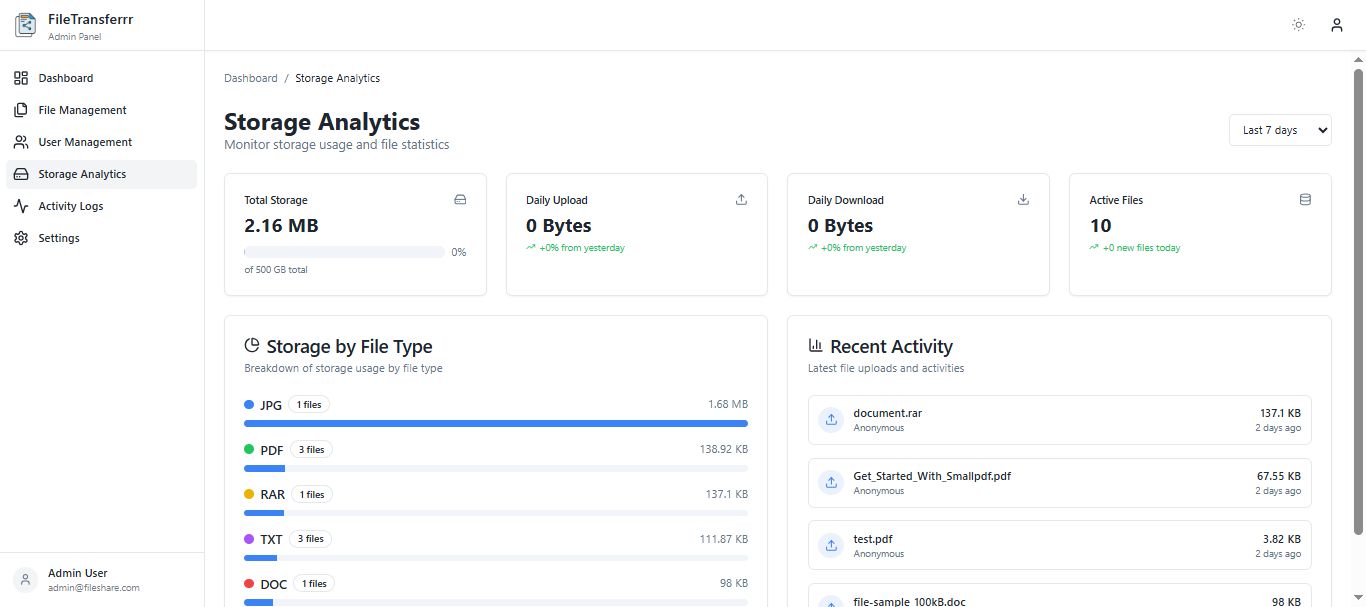Image resolution: width=1366 pixels, height=607 pixels.
Task: Click the Active Files database icon
Action: coord(1305,200)
